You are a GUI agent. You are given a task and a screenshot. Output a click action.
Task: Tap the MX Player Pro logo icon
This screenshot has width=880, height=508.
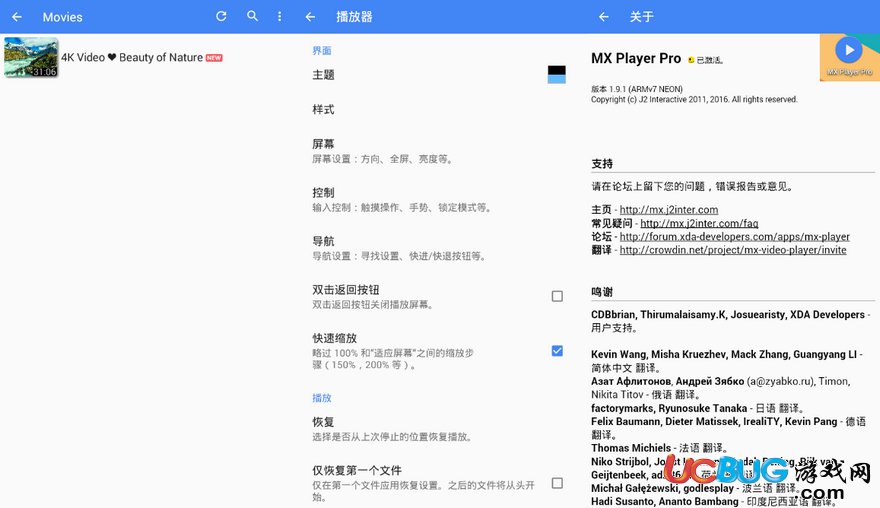click(x=850, y=57)
